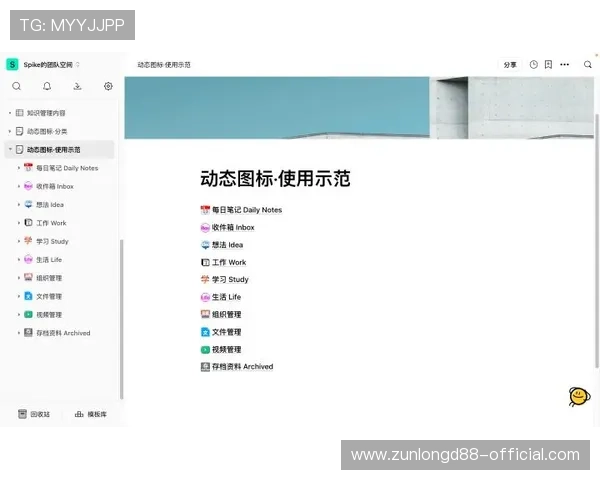This screenshot has width=600, height=480.
Task: Click the page cover image banner
Action: (359, 108)
